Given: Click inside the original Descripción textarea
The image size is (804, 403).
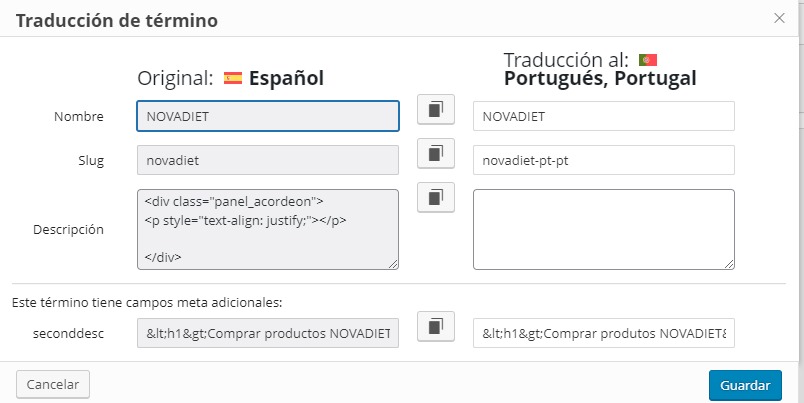Looking at the screenshot, I should click(x=267, y=229).
